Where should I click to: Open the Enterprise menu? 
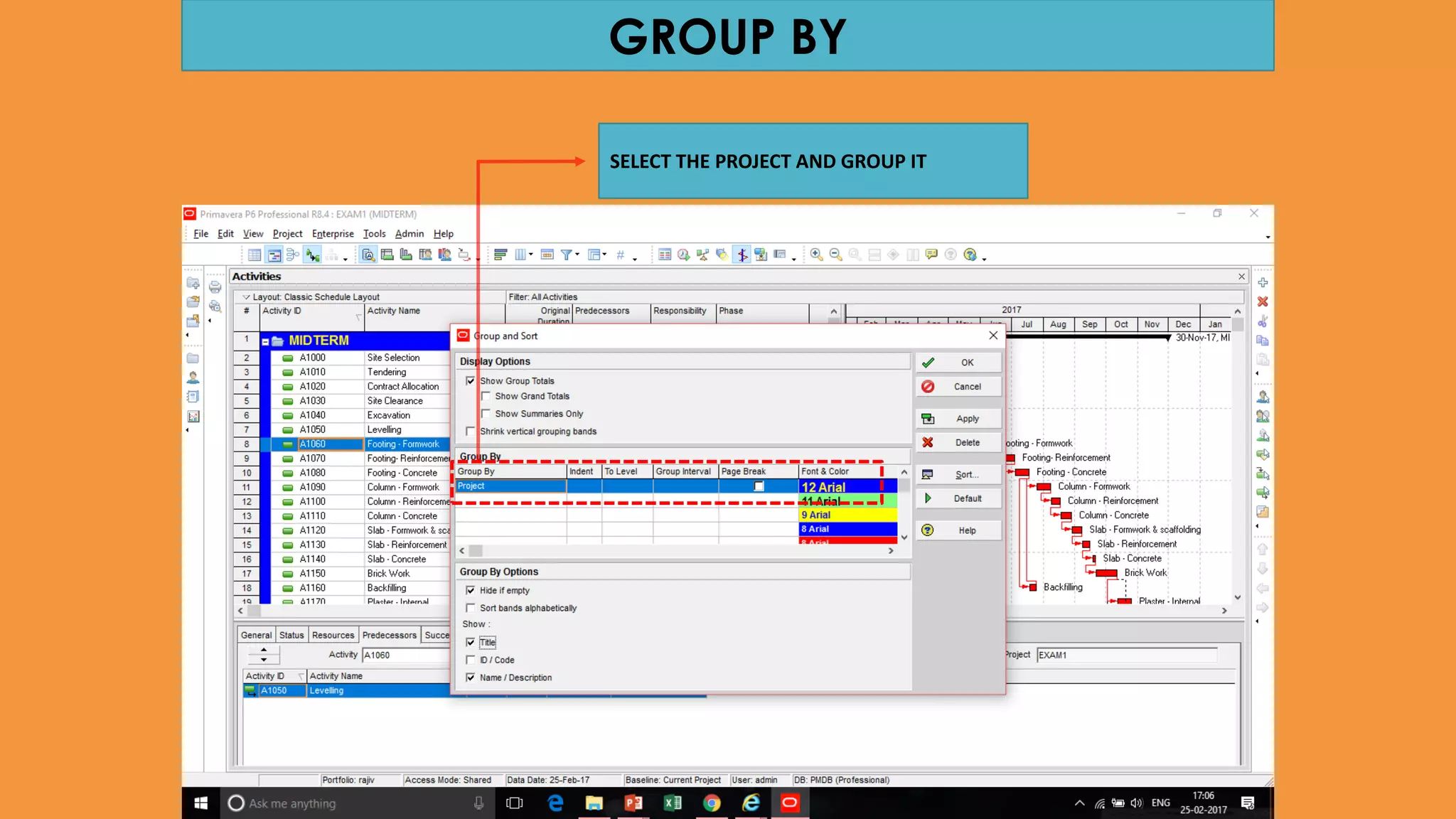(x=332, y=234)
